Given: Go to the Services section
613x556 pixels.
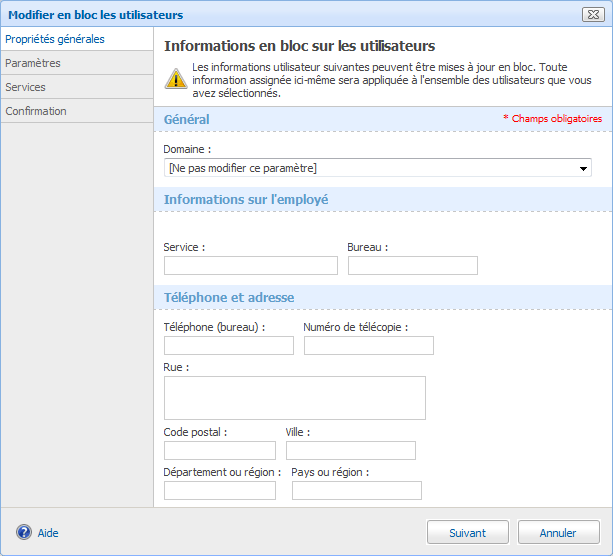Looking at the screenshot, I should (26, 87).
